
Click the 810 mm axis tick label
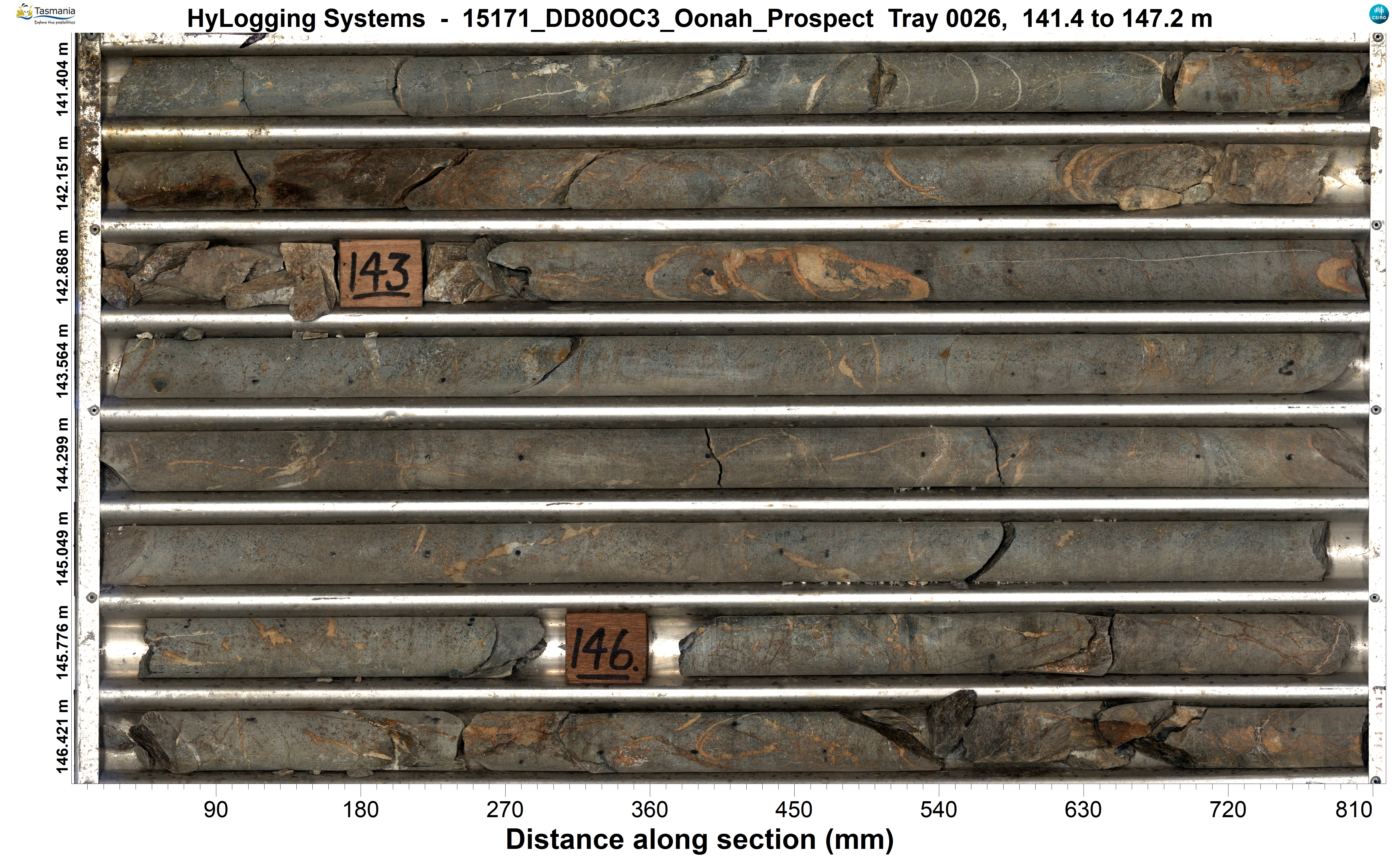click(1354, 809)
